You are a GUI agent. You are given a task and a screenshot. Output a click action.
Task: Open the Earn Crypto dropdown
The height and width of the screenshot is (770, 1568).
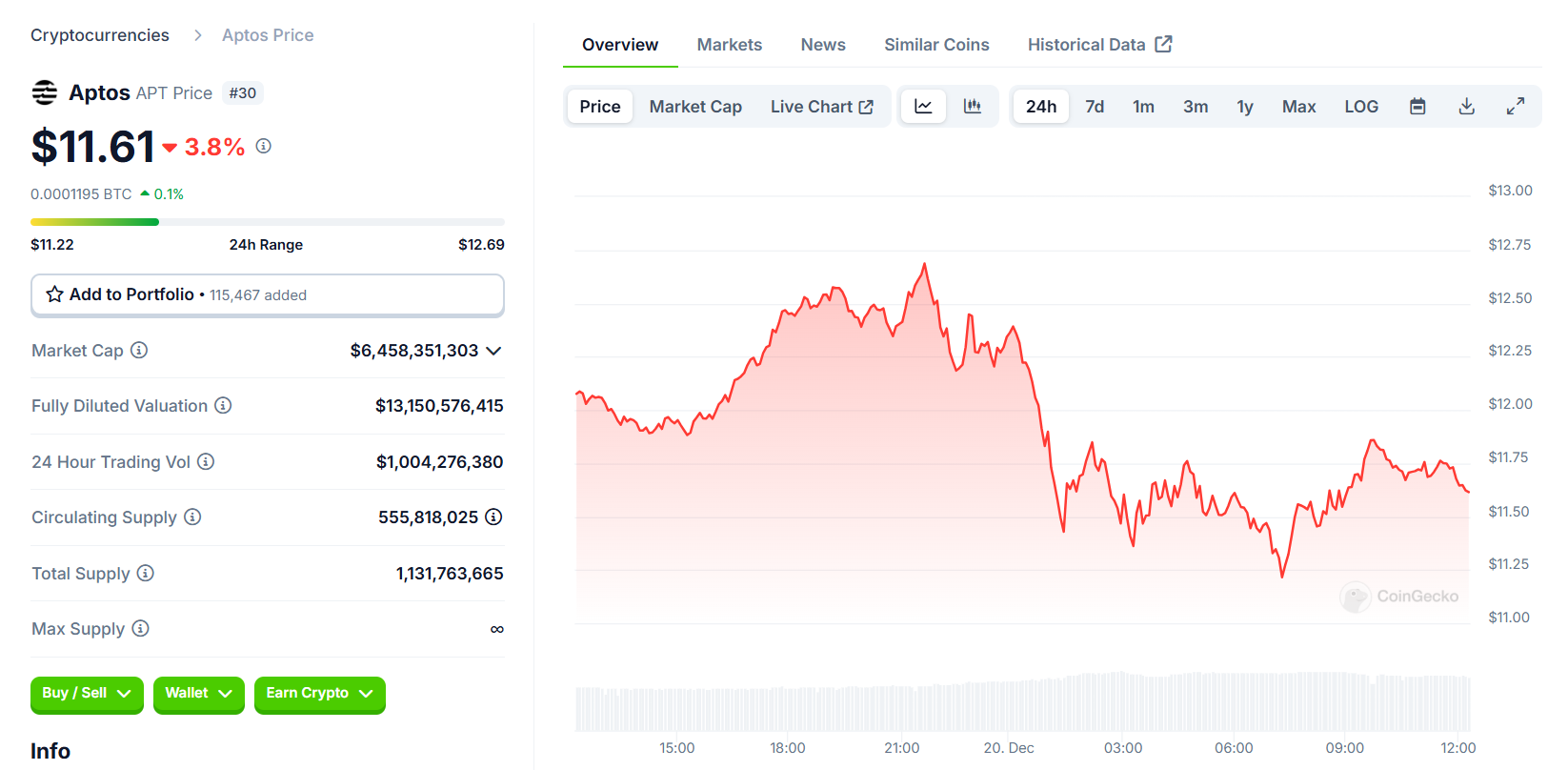(319, 694)
